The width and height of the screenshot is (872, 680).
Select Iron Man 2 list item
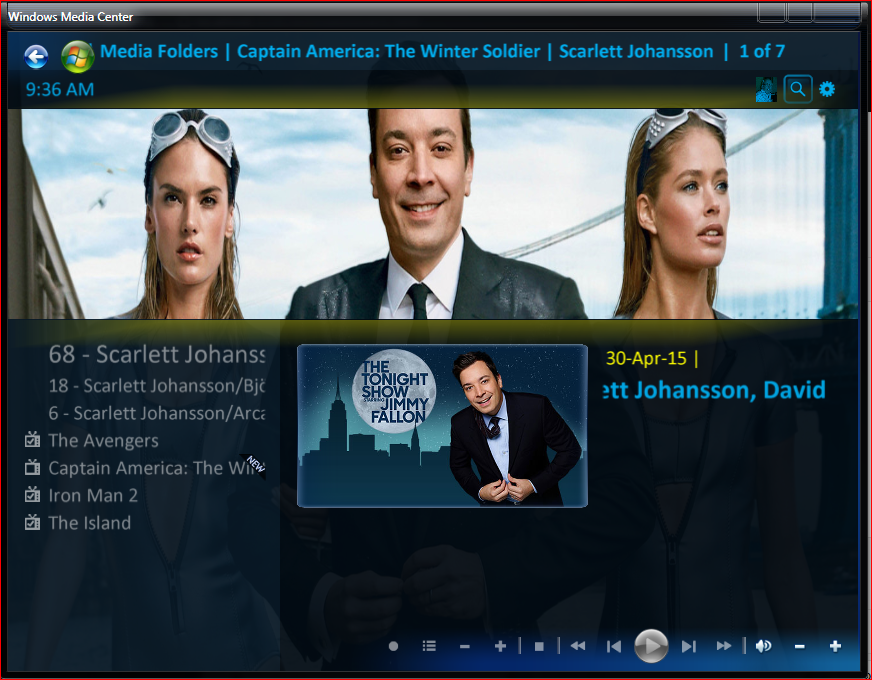click(x=93, y=495)
